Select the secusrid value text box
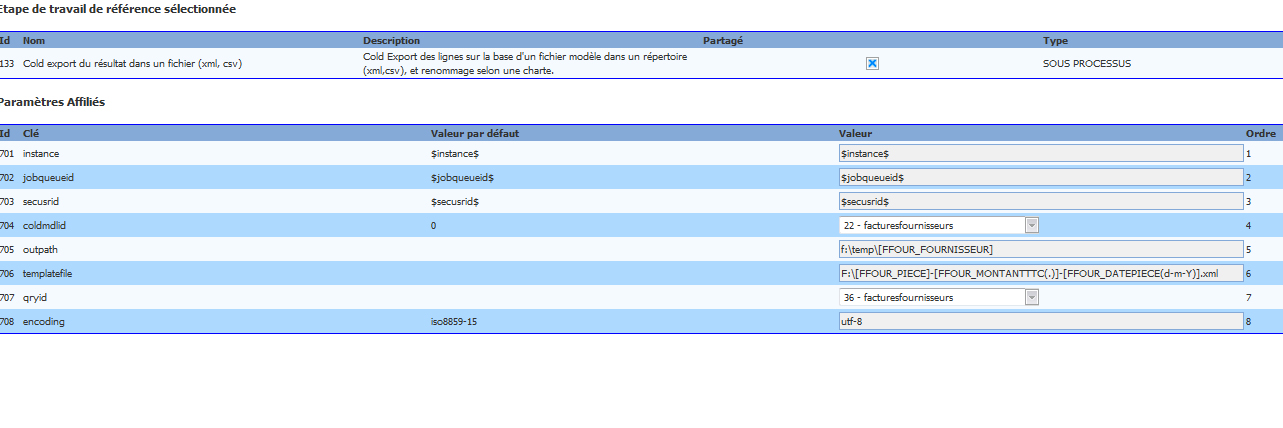This screenshot has width=1283, height=428. click(x=1040, y=201)
